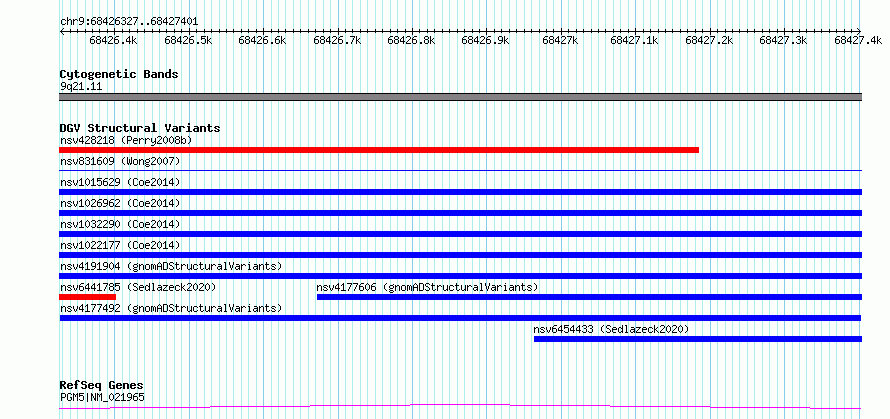Open the nsv1032290 (Coe2014) variant label
This screenshot has height=419, width=890.
tap(120, 224)
